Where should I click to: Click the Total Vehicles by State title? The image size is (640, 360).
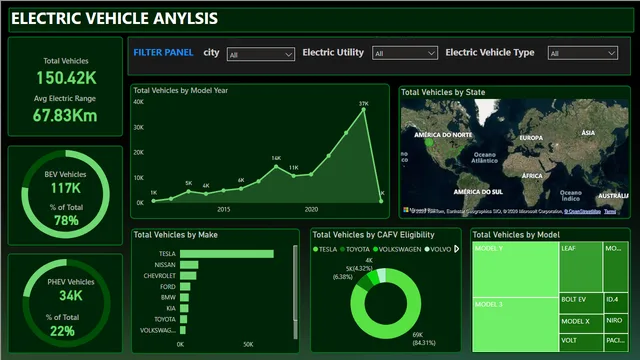tap(443, 92)
